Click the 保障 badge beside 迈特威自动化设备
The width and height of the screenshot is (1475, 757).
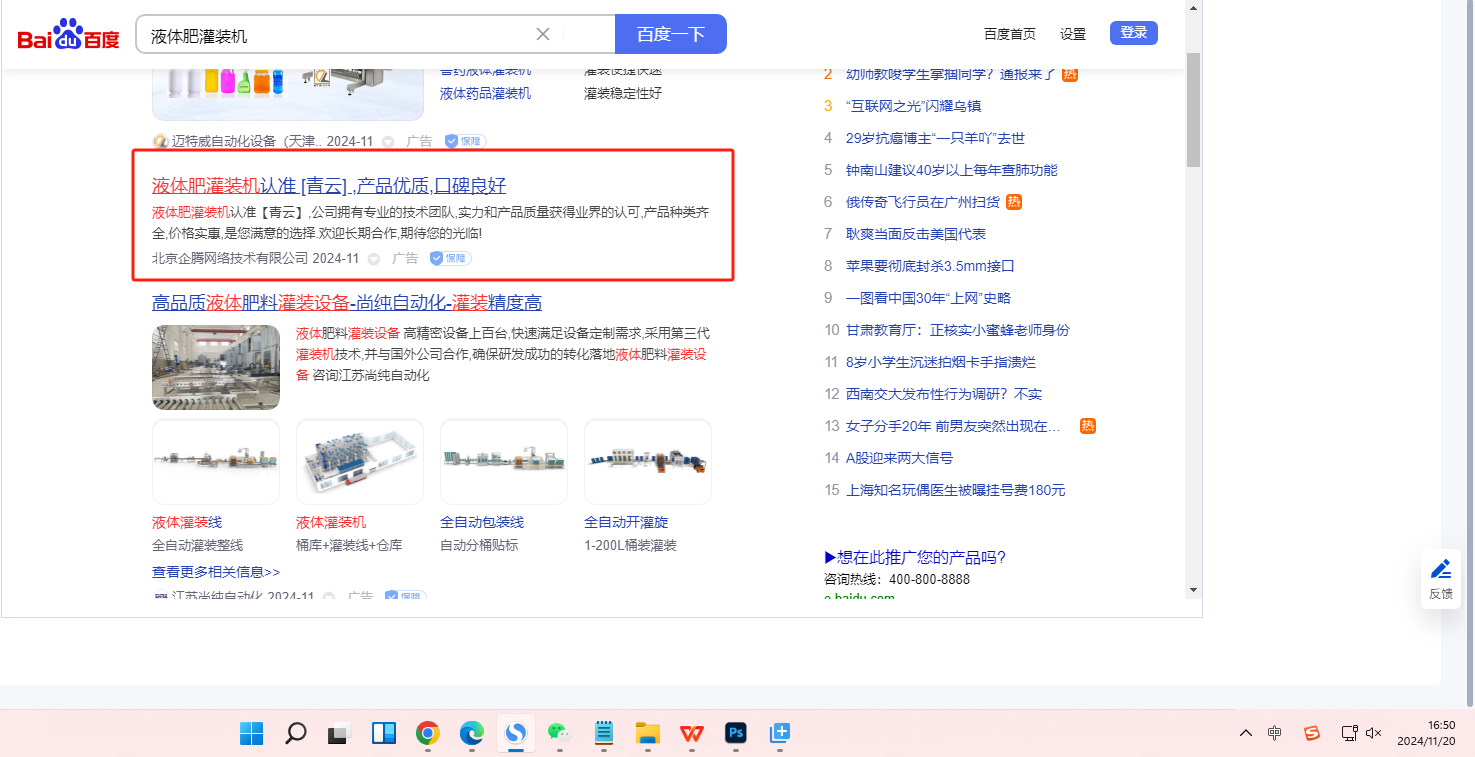point(465,141)
